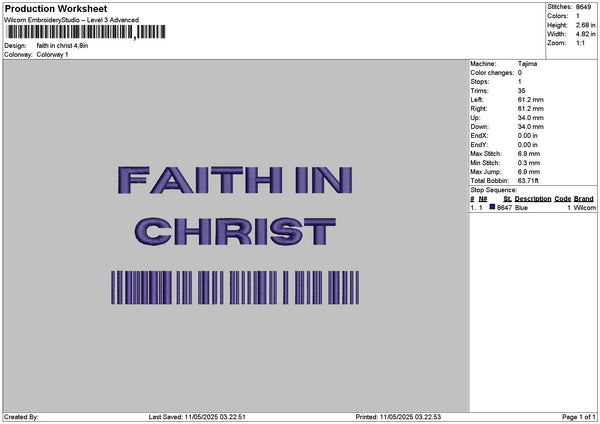Click the Printed timestamp 11/05/2025 03.22.53
The width and height of the screenshot is (600, 424).
click(410, 417)
